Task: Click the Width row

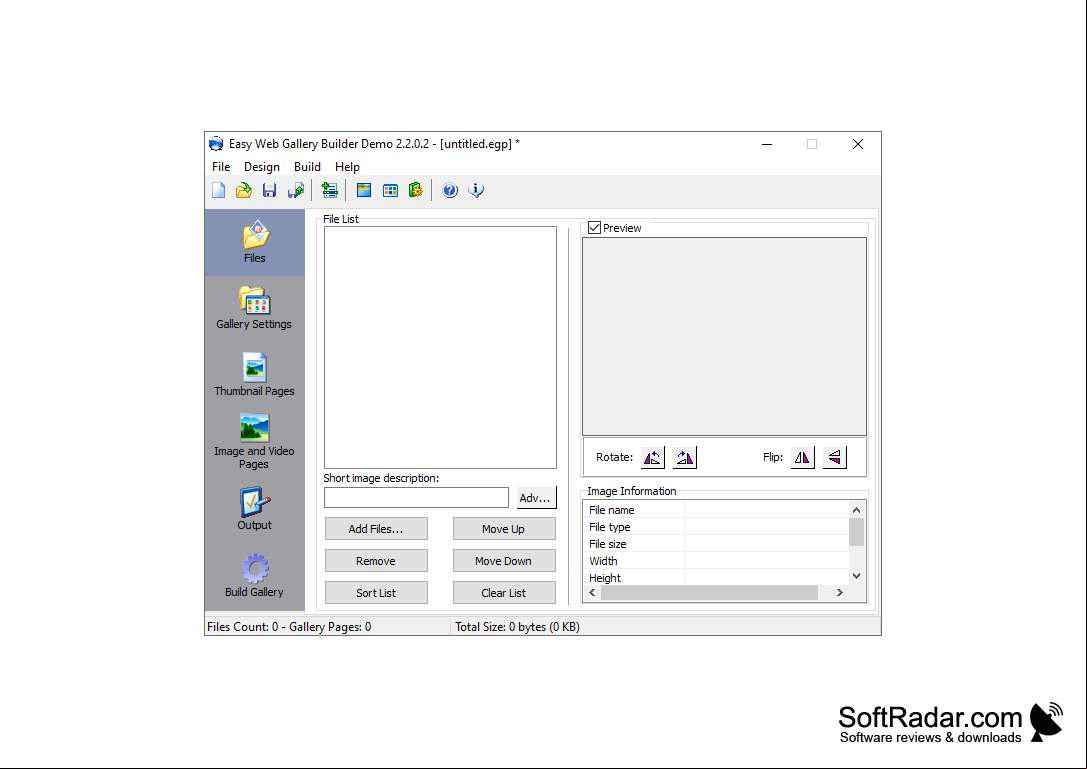Action: [716, 561]
